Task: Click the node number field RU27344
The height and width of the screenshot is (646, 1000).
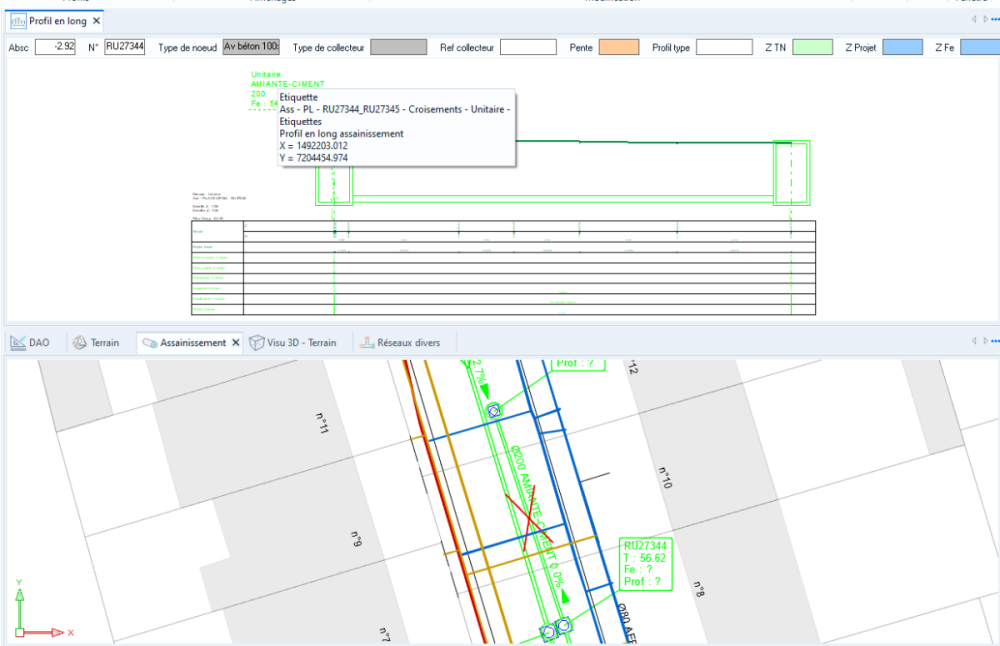Action: pyautogui.click(x=125, y=47)
